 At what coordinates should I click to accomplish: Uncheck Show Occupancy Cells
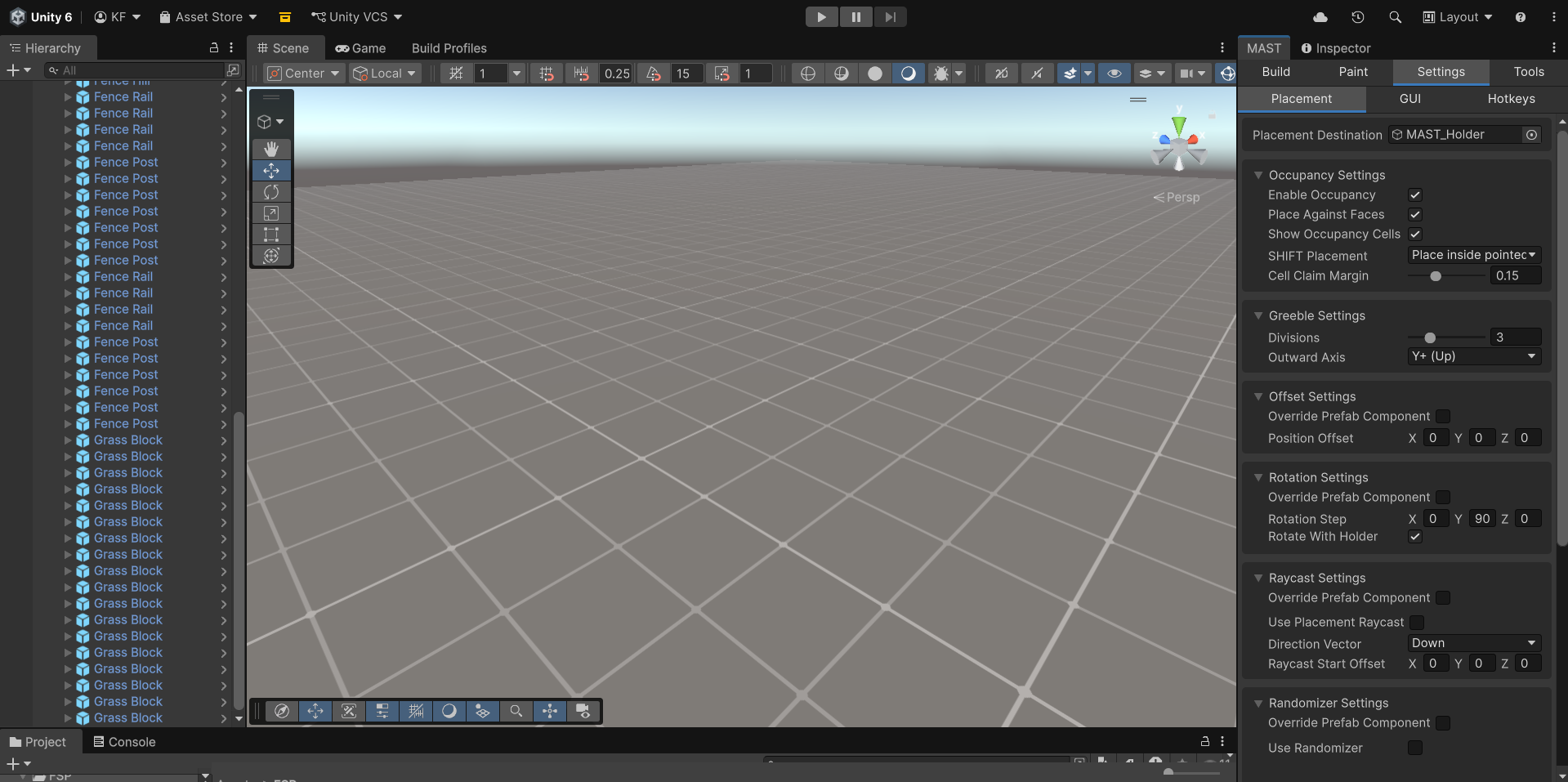click(1415, 235)
